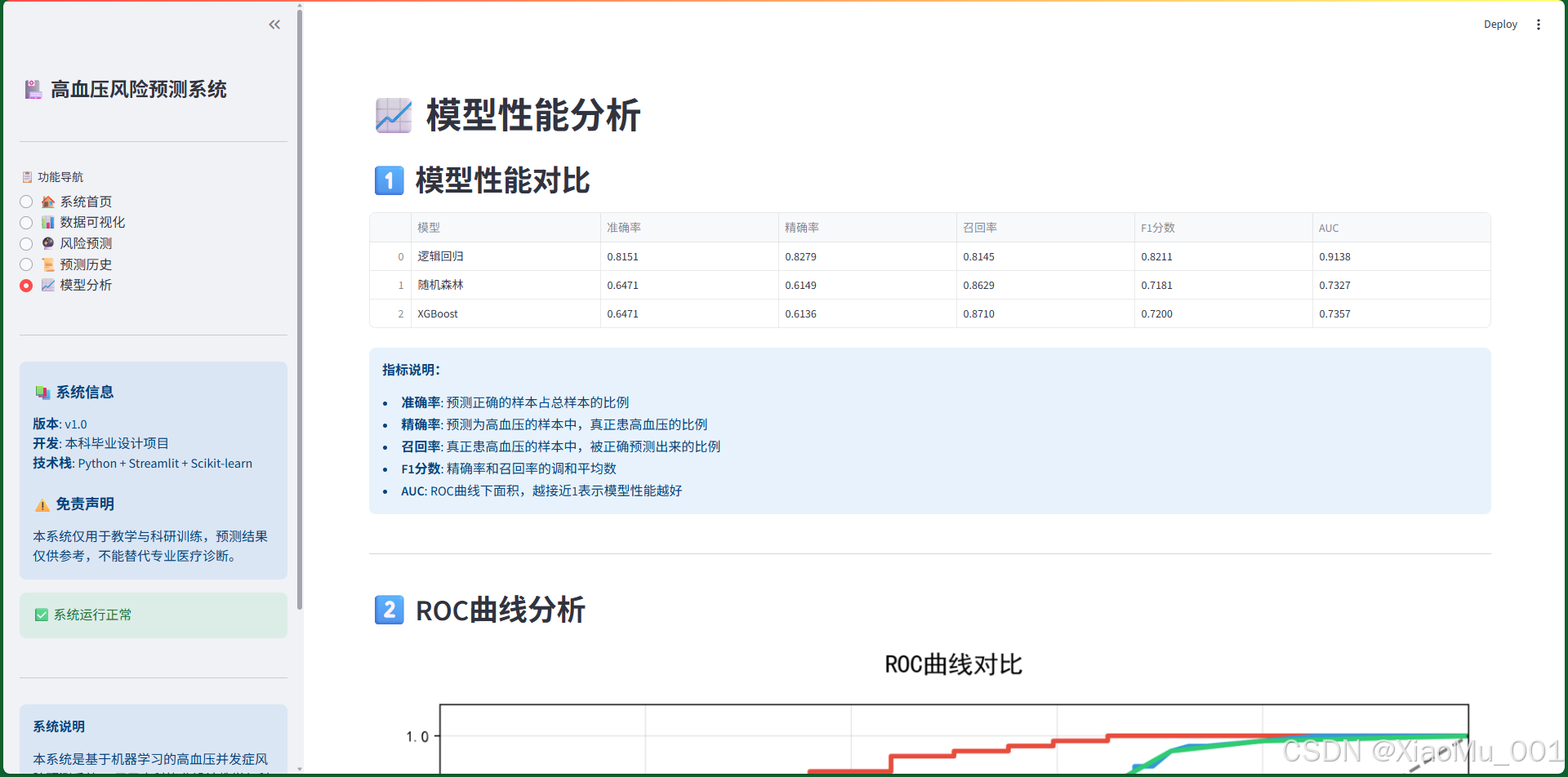
Task: Click the clipboard icon next to 功能导航
Action: [27, 177]
